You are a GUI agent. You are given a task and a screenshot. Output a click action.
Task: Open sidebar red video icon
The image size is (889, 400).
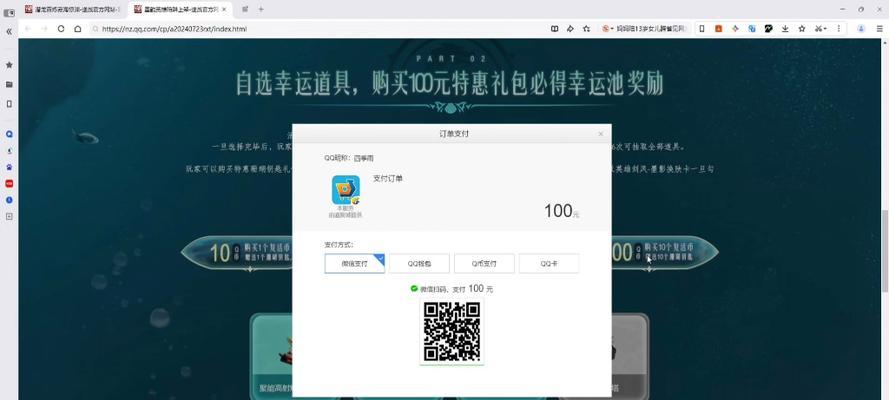[x=9, y=184]
